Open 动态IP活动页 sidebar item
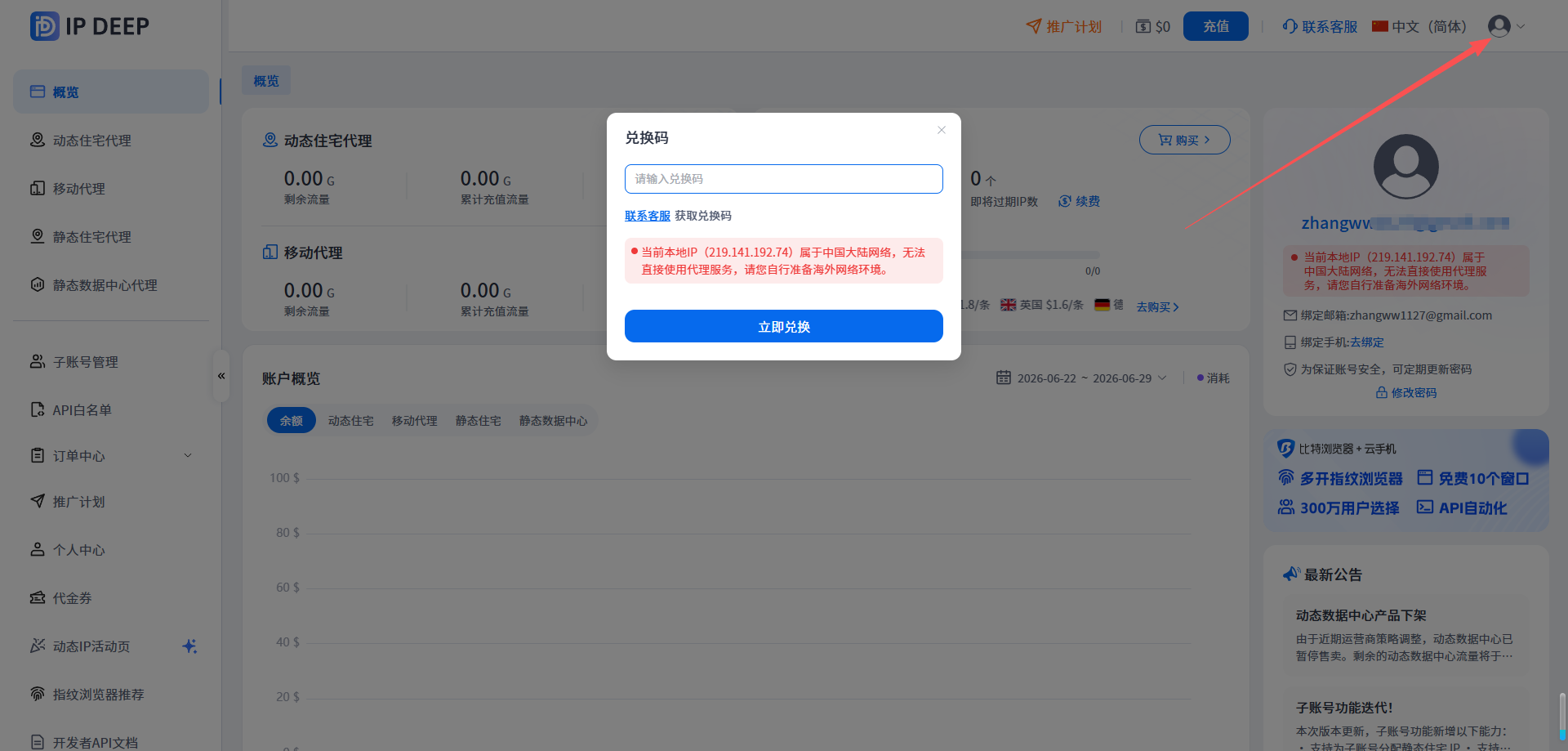 point(111,646)
